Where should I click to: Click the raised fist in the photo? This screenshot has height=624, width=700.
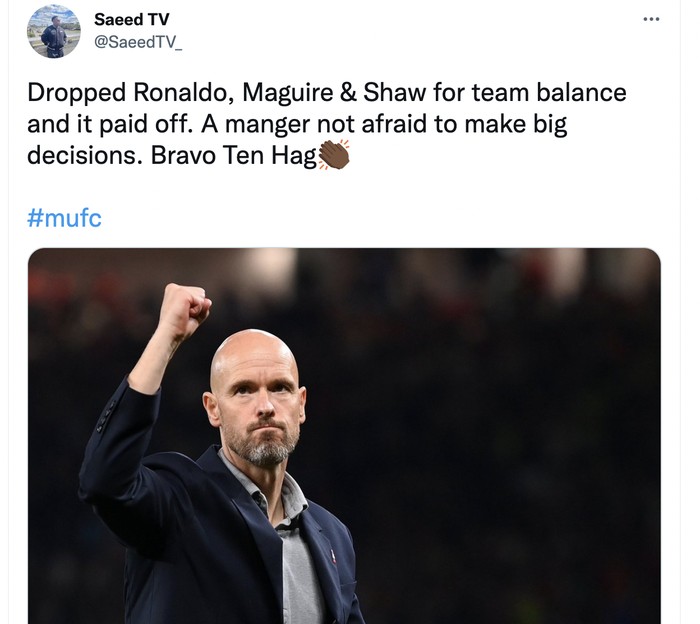tap(184, 311)
